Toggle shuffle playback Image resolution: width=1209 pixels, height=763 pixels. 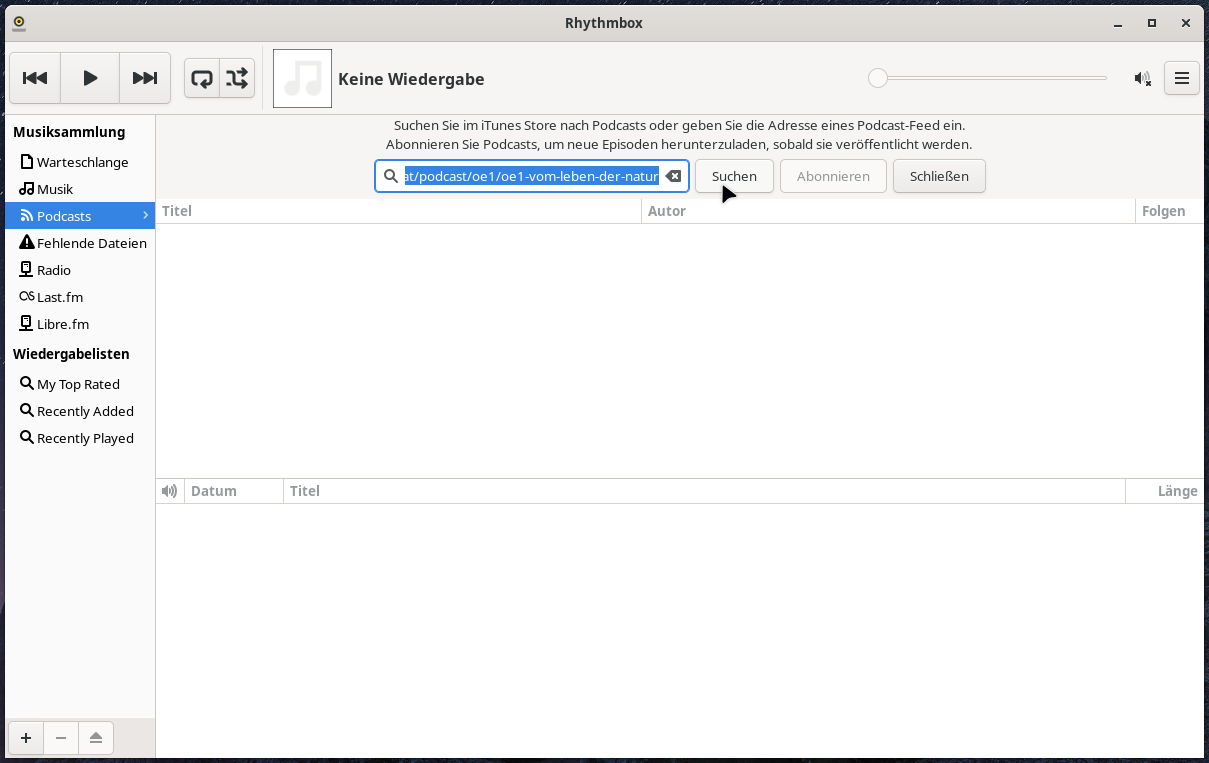pyautogui.click(x=237, y=78)
